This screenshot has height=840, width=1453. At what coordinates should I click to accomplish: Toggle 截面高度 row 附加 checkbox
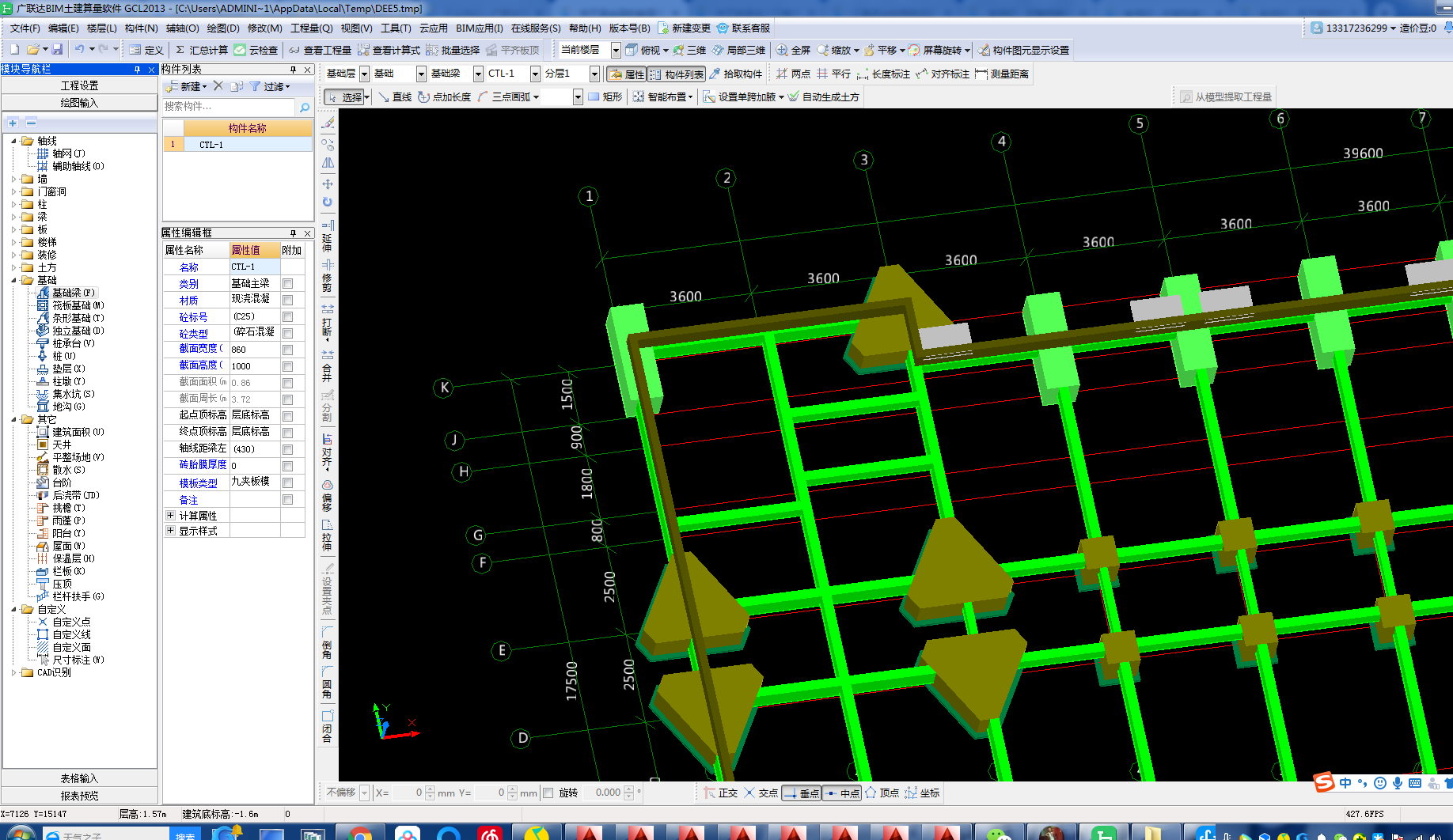(x=288, y=366)
